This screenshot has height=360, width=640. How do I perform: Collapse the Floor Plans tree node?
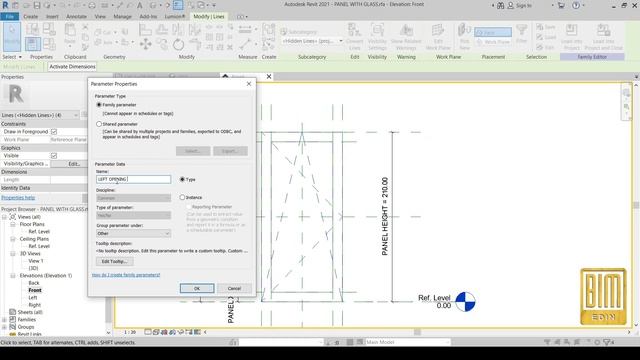click(13, 224)
